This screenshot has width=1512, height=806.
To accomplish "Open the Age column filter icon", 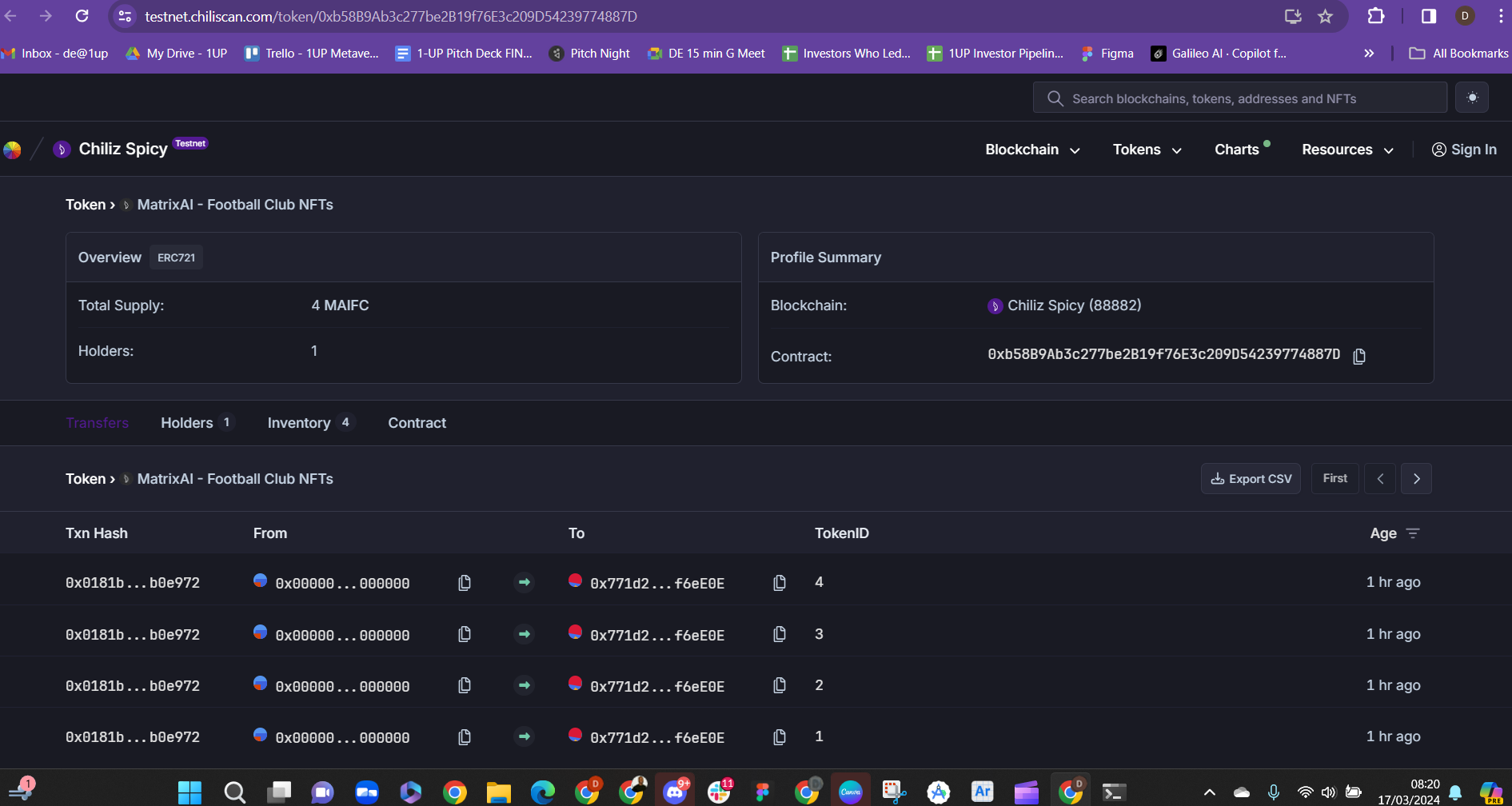I will (x=1413, y=533).
